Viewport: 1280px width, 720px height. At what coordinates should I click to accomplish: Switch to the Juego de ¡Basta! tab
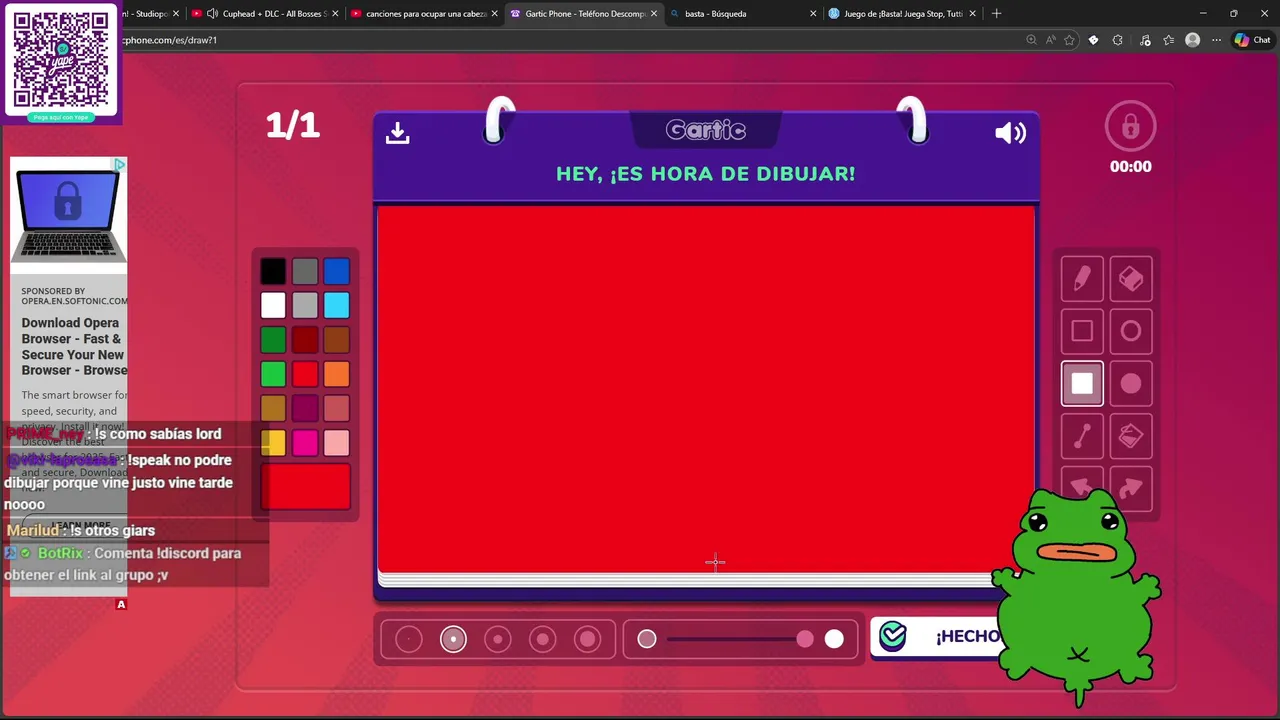(902, 14)
